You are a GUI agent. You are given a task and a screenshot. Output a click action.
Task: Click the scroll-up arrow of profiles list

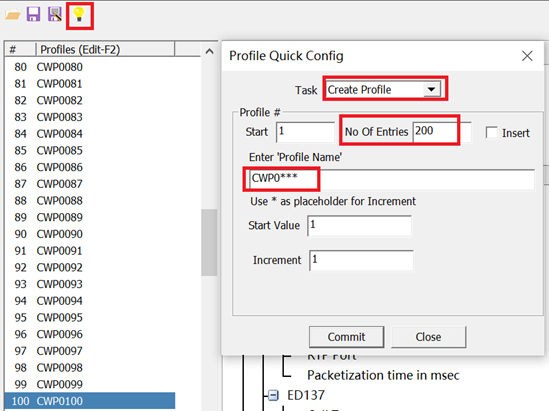[x=209, y=52]
